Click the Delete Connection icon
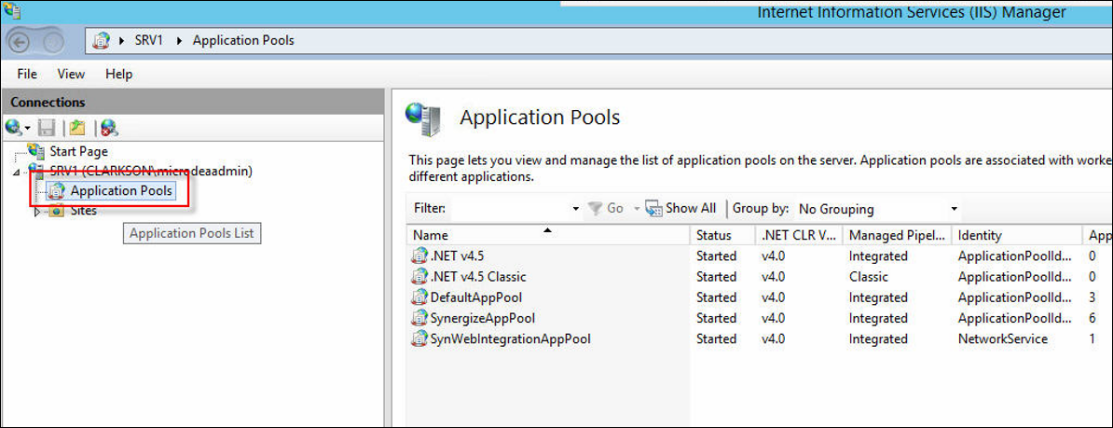 (x=109, y=128)
